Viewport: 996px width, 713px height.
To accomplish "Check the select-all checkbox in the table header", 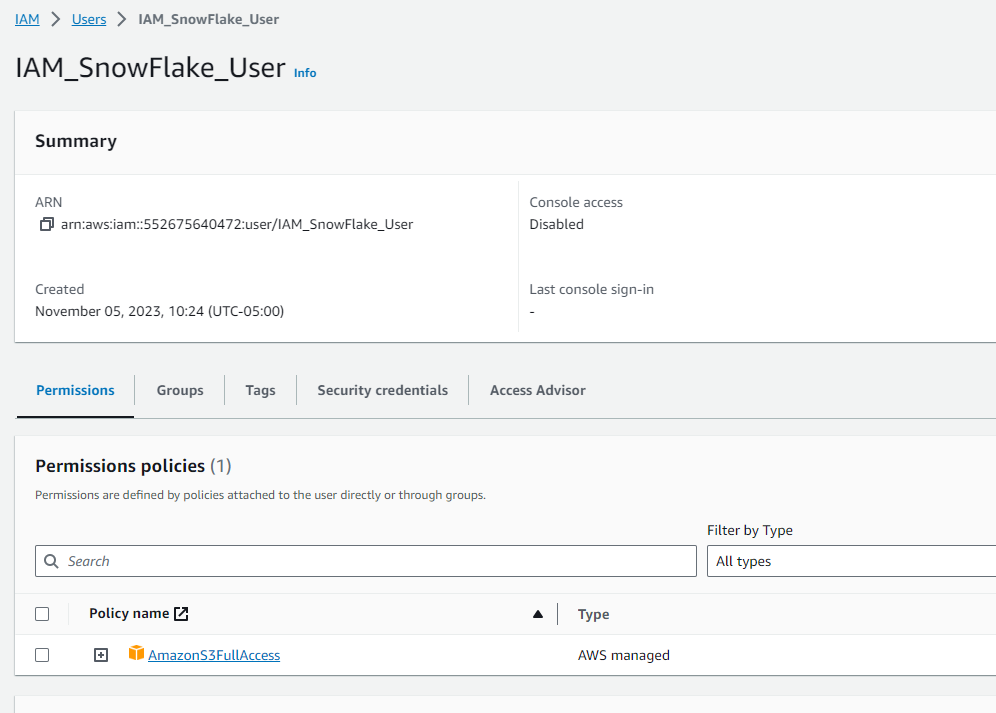I will pos(42,613).
